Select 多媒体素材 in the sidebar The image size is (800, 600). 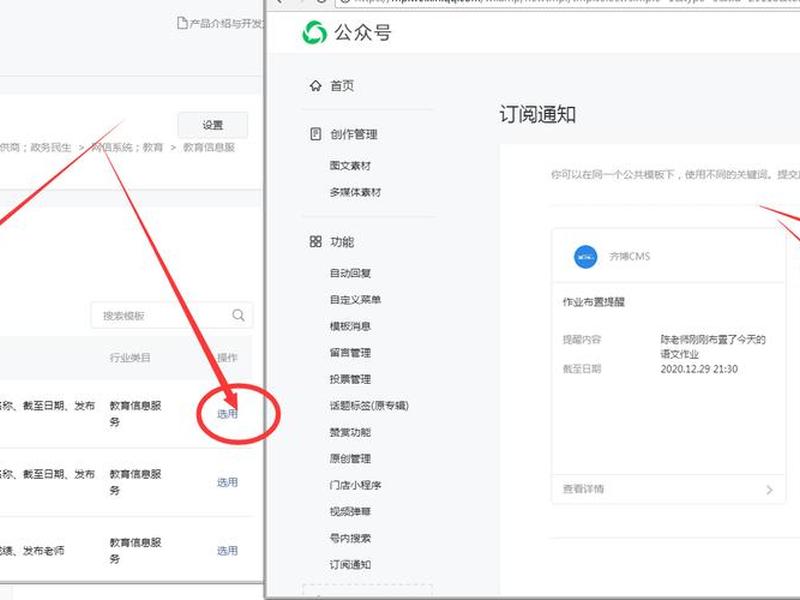click(355, 192)
